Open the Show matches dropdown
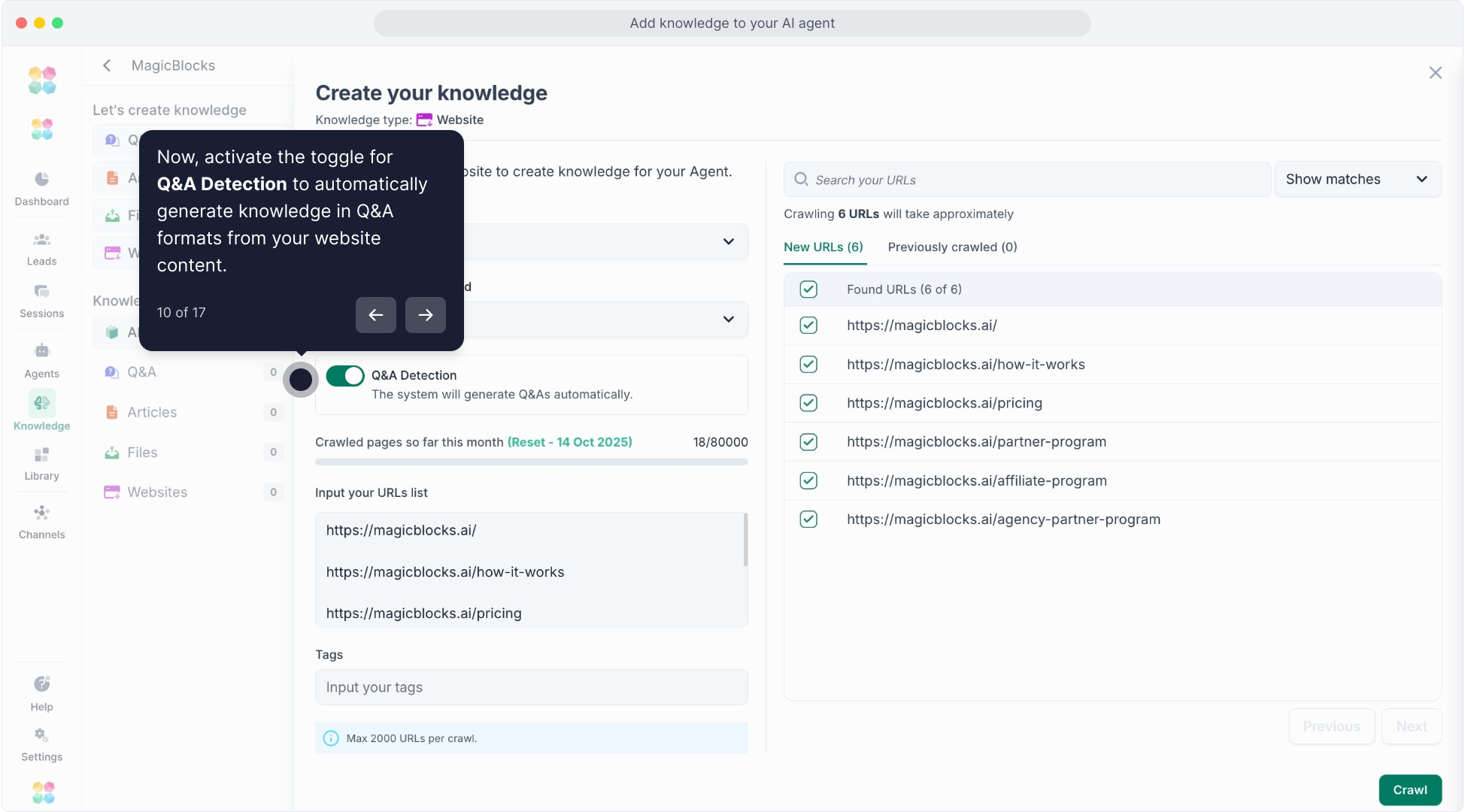 [x=1357, y=180]
